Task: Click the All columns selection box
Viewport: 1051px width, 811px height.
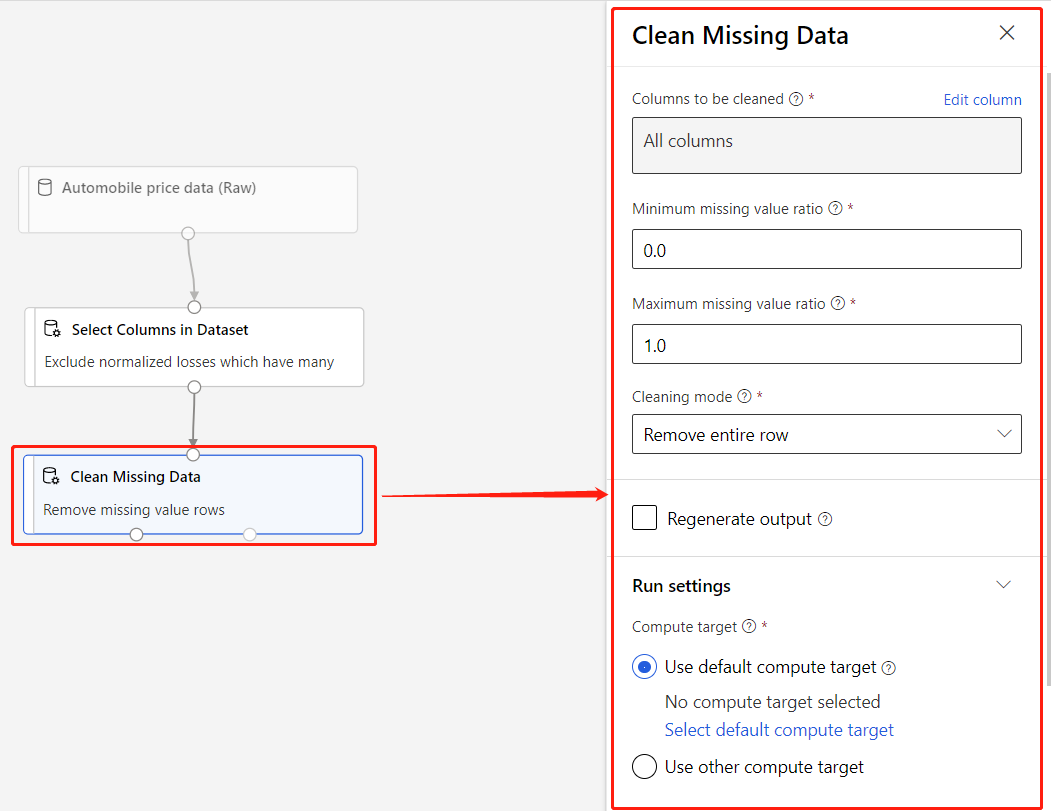Action: [826, 146]
